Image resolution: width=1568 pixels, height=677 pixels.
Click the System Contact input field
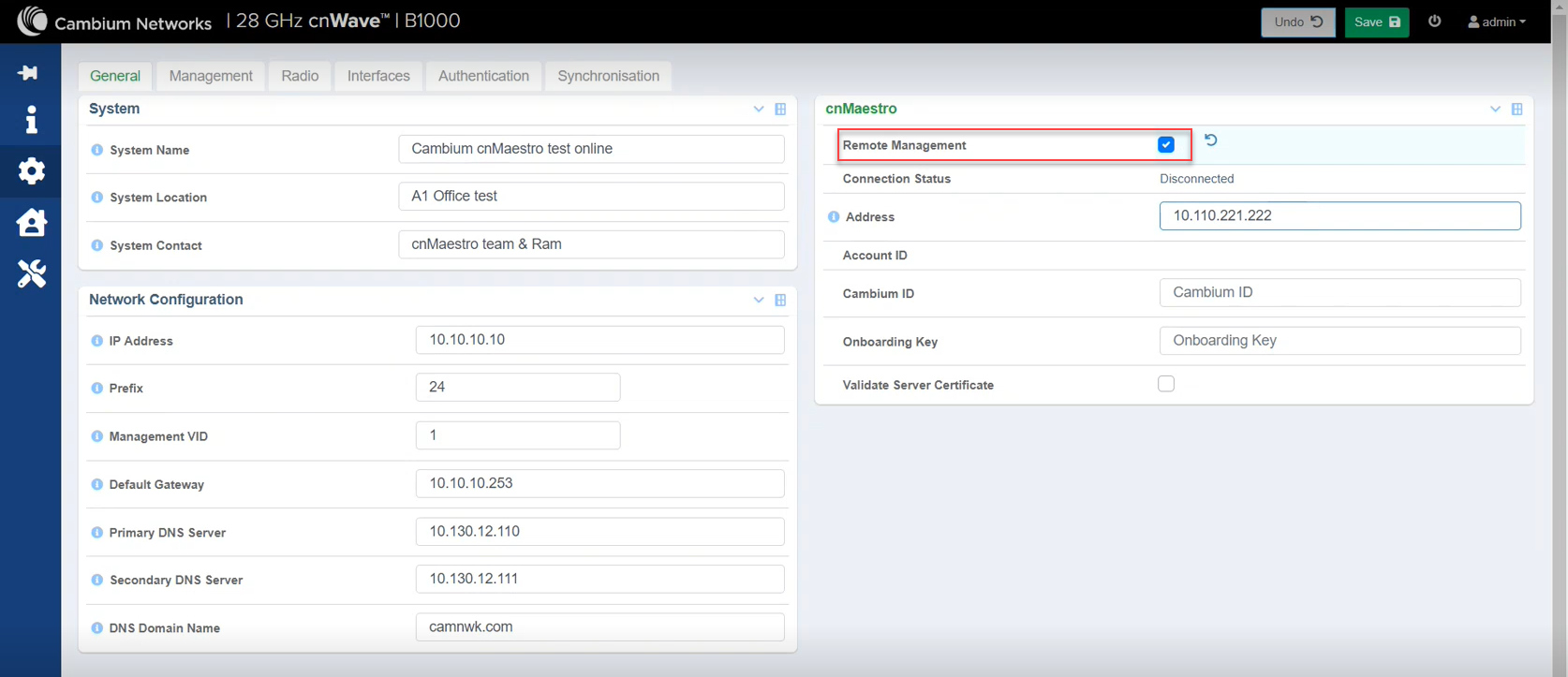(x=591, y=244)
